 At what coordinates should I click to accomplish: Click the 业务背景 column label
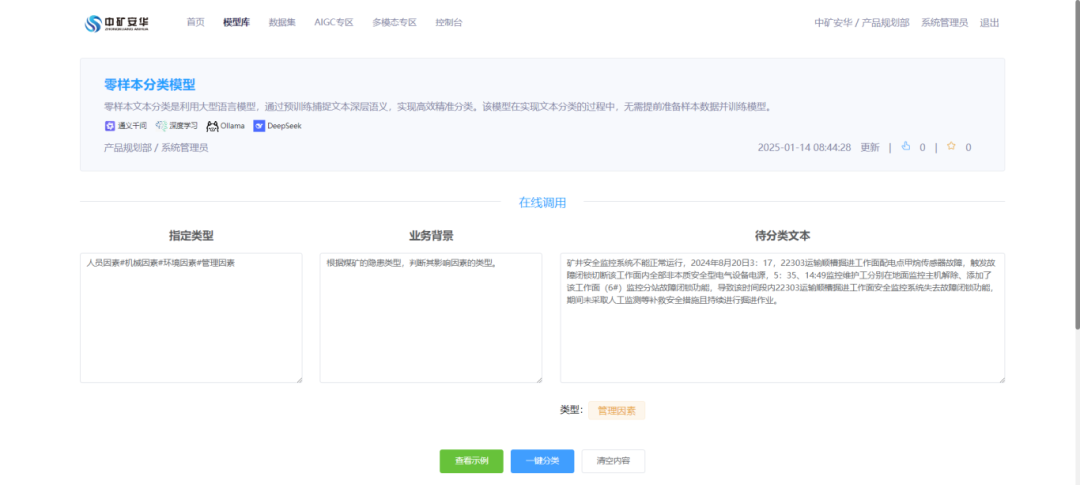pyautogui.click(x=430, y=236)
